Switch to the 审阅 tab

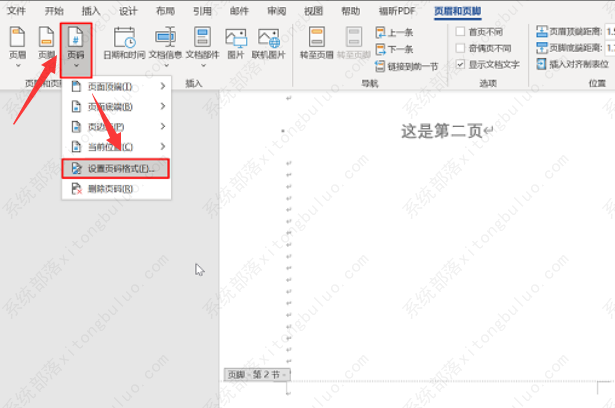click(277, 11)
